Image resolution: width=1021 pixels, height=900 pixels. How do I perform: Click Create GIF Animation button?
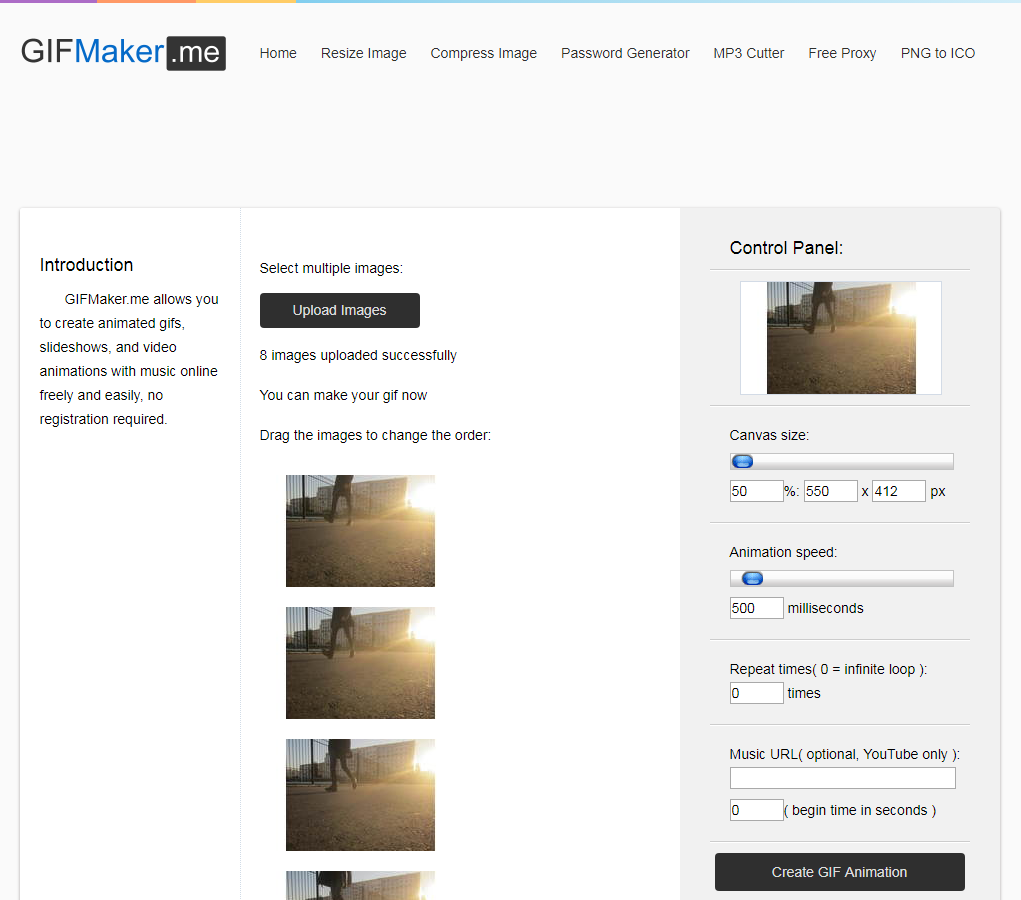(839, 872)
